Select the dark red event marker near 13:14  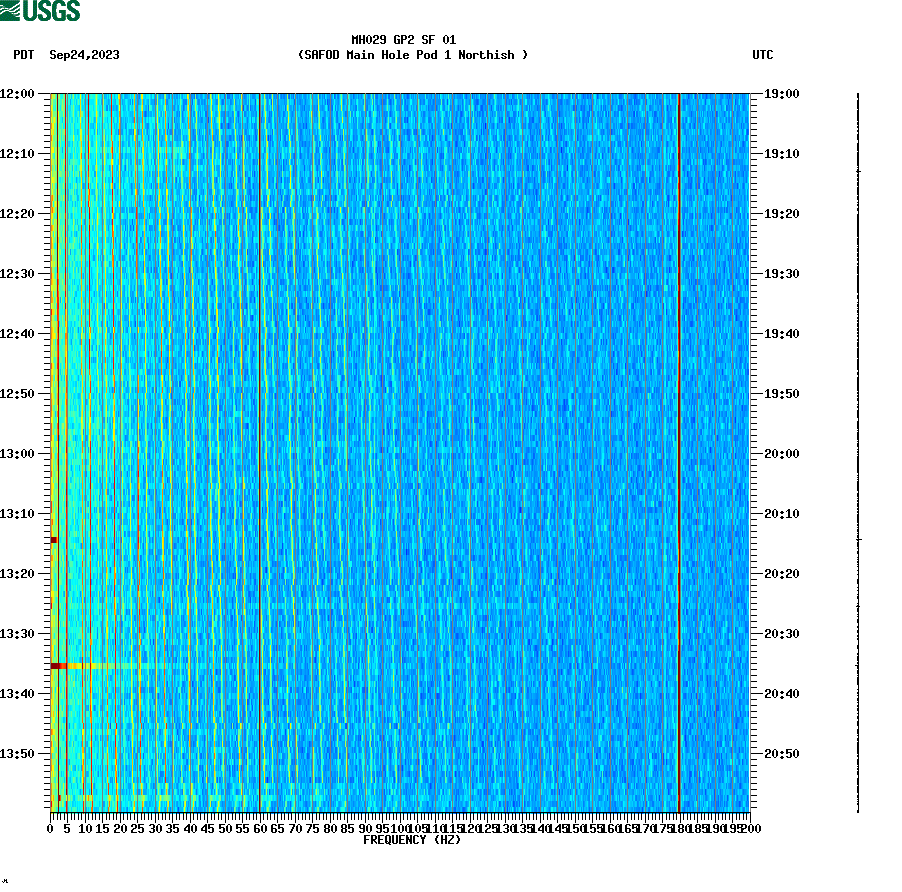point(55,538)
